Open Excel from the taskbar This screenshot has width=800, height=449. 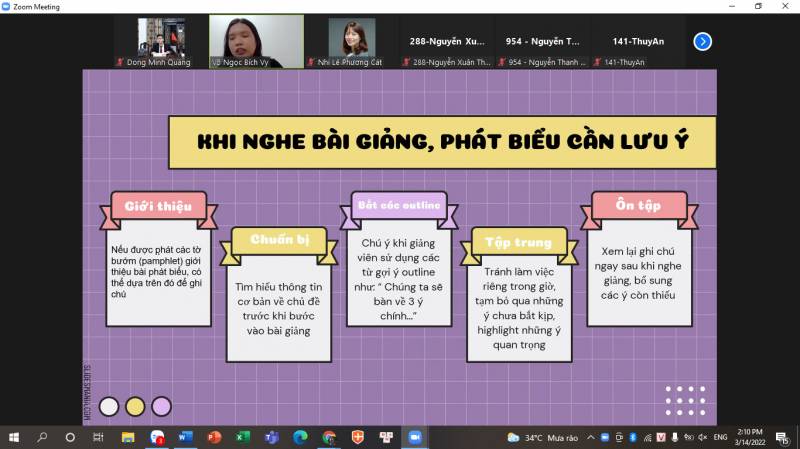243,437
